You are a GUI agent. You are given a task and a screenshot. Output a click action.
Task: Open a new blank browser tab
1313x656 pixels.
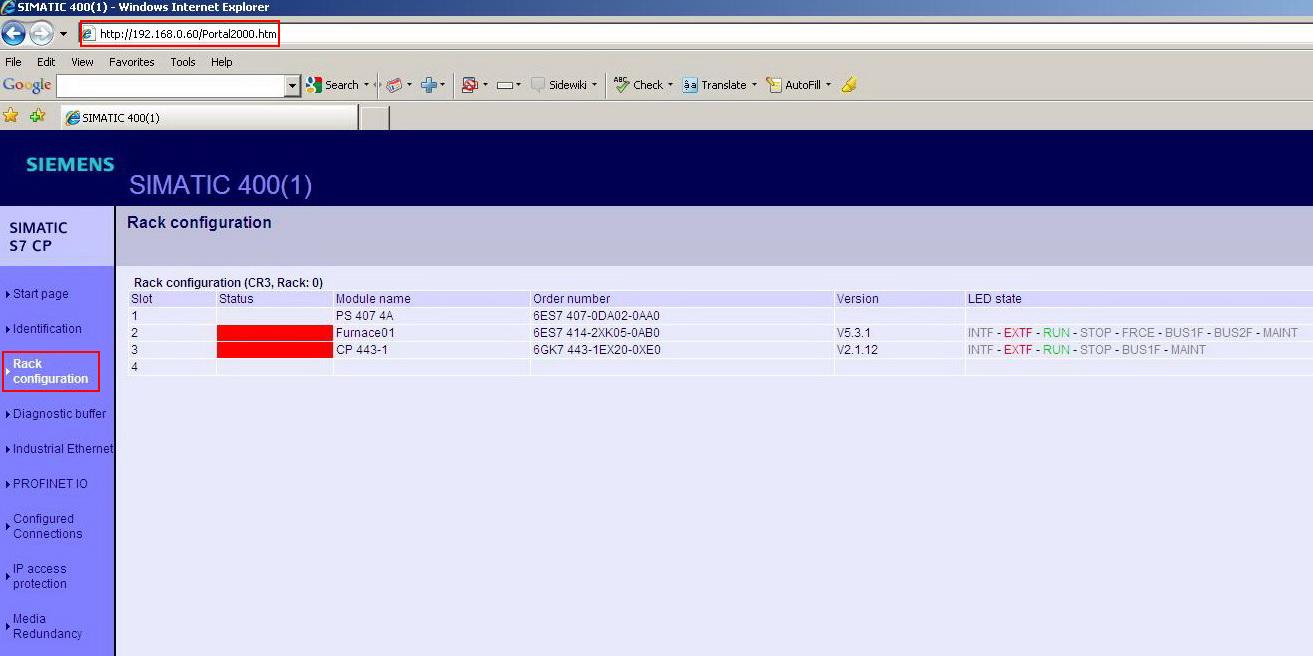point(374,118)
